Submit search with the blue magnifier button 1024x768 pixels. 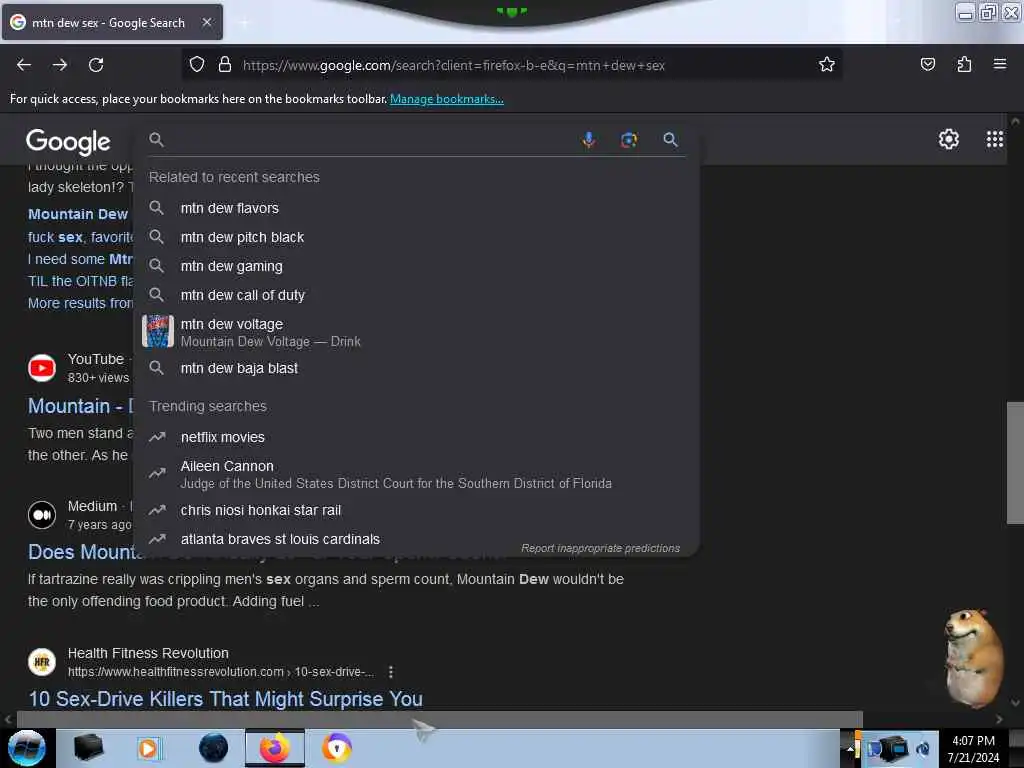(x=670, y=140)
